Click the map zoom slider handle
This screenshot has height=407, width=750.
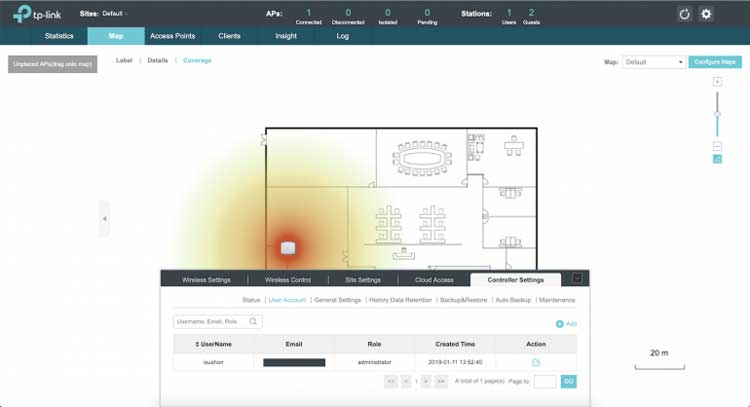(x=717, y=115)
